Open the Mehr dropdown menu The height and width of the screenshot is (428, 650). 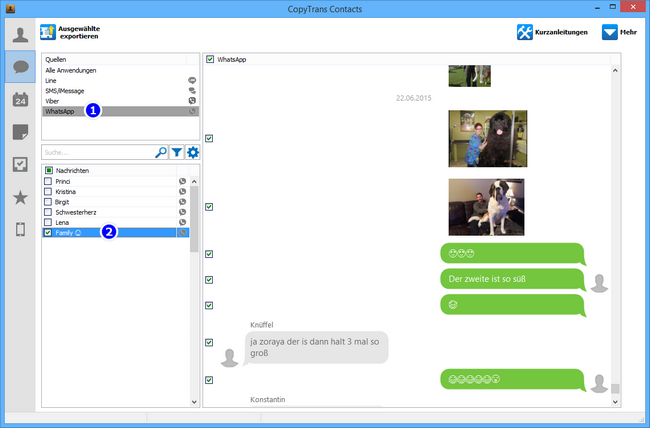point(619,32)
